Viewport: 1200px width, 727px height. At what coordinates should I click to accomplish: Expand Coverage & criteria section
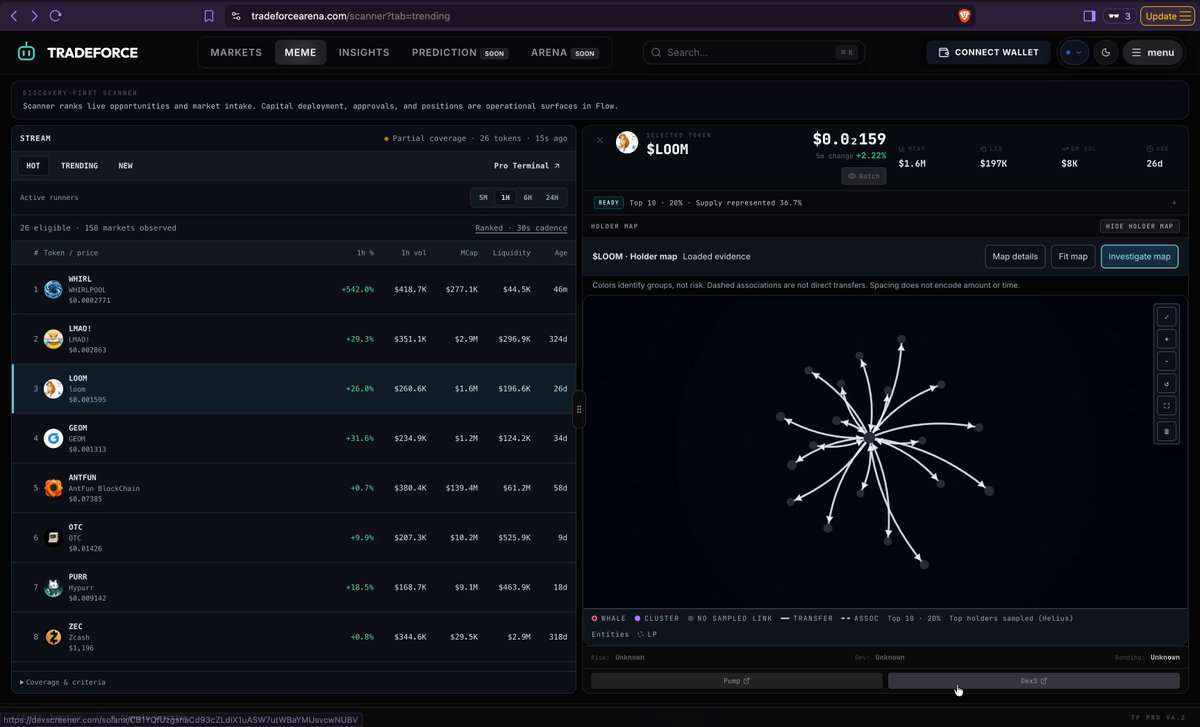63,682
